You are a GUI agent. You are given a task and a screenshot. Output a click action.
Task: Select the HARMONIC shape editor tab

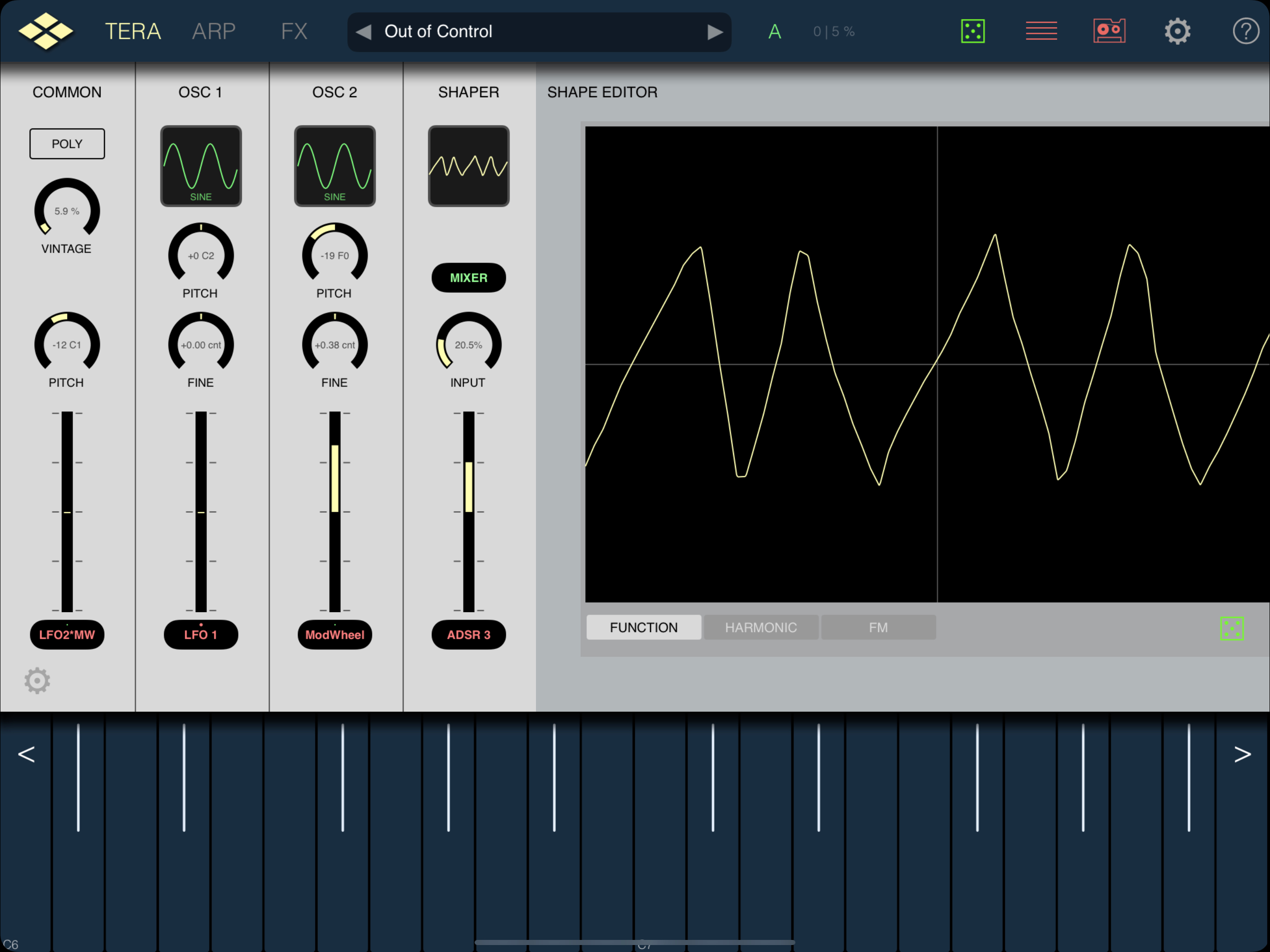(761, 627)
